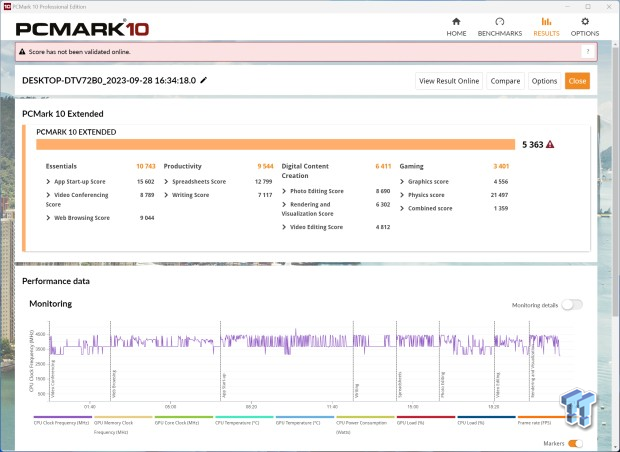Click the Benchmarks gauge icon
620x452 pixels.
(499, 21)
